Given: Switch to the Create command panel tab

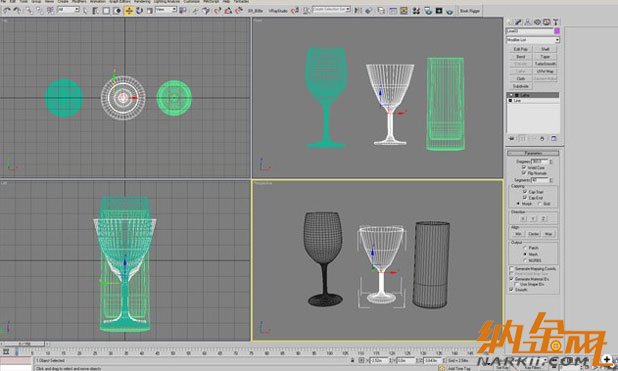Looking at the screenshot, I should (510, 22).
